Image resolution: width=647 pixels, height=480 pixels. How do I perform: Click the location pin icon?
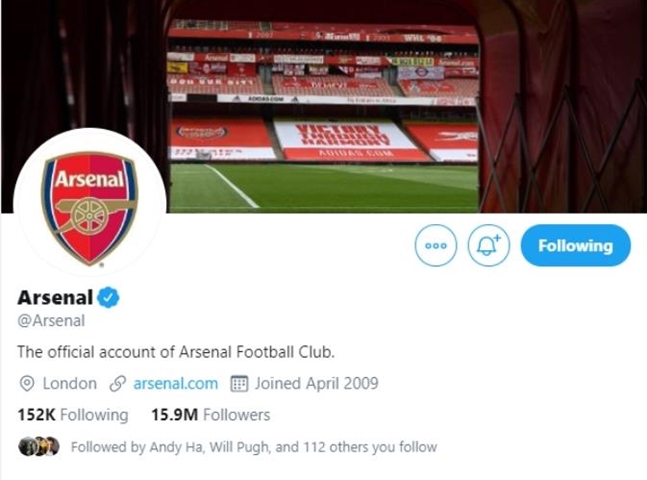[x=26, y=383]
